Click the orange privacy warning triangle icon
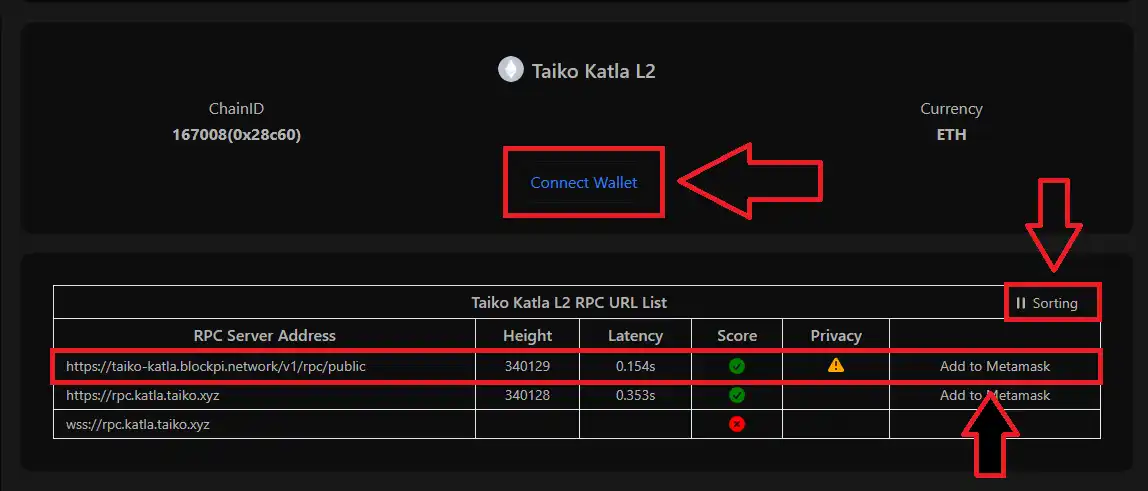This screenshot has width=1148, height=491. coord(836,366)
